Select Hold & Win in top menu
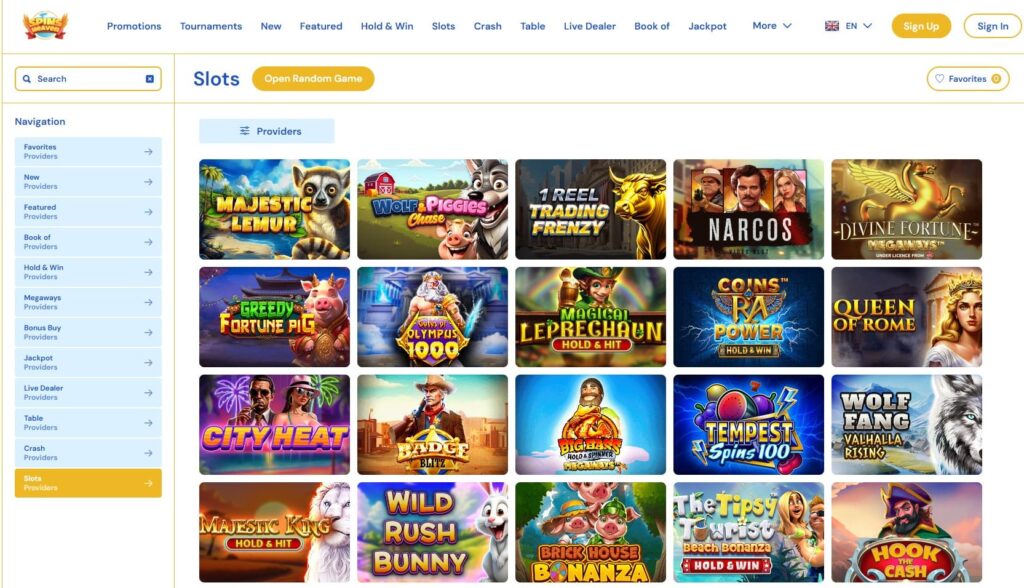 [x=387, y=26]
